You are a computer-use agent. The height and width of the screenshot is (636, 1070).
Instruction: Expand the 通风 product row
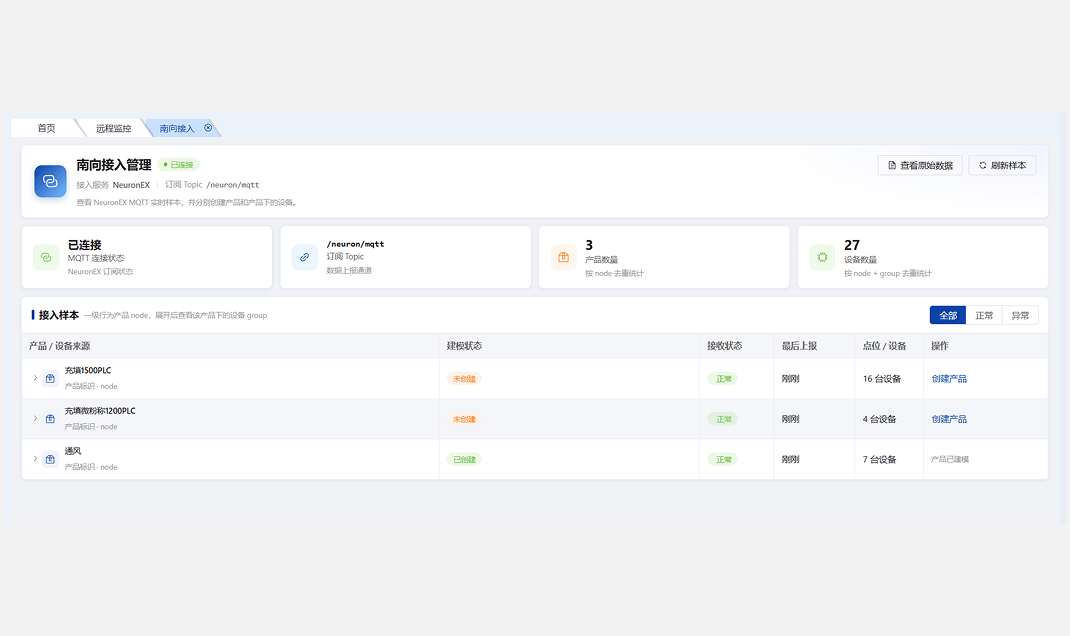pyautogui.click(x=35, y=459)
